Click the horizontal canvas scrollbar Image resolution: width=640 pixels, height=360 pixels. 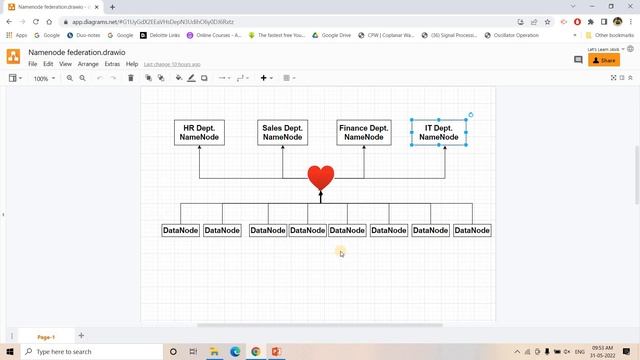pos(320,325)
